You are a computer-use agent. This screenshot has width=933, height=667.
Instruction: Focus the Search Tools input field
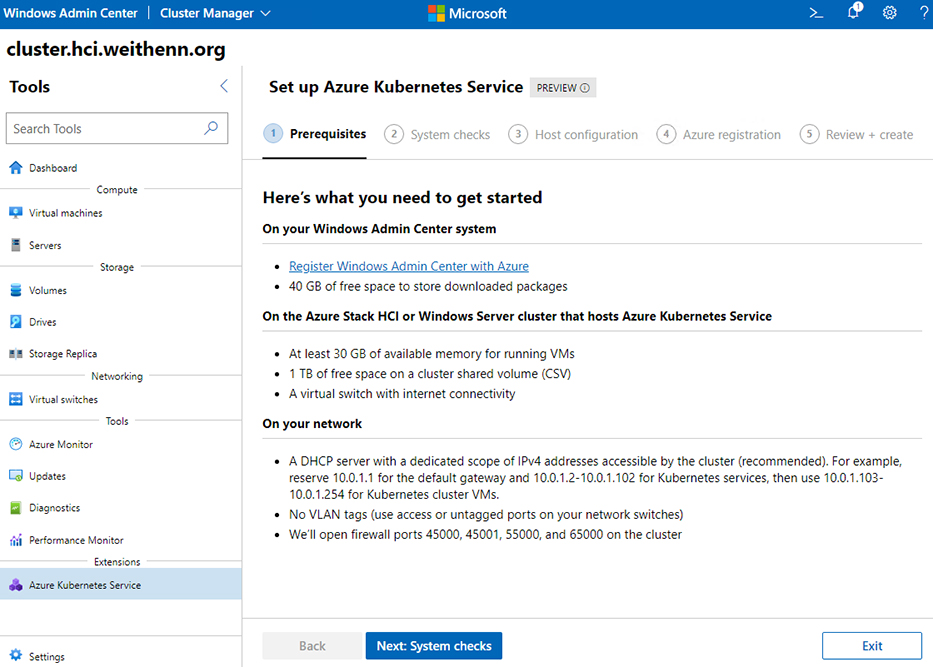117,128
